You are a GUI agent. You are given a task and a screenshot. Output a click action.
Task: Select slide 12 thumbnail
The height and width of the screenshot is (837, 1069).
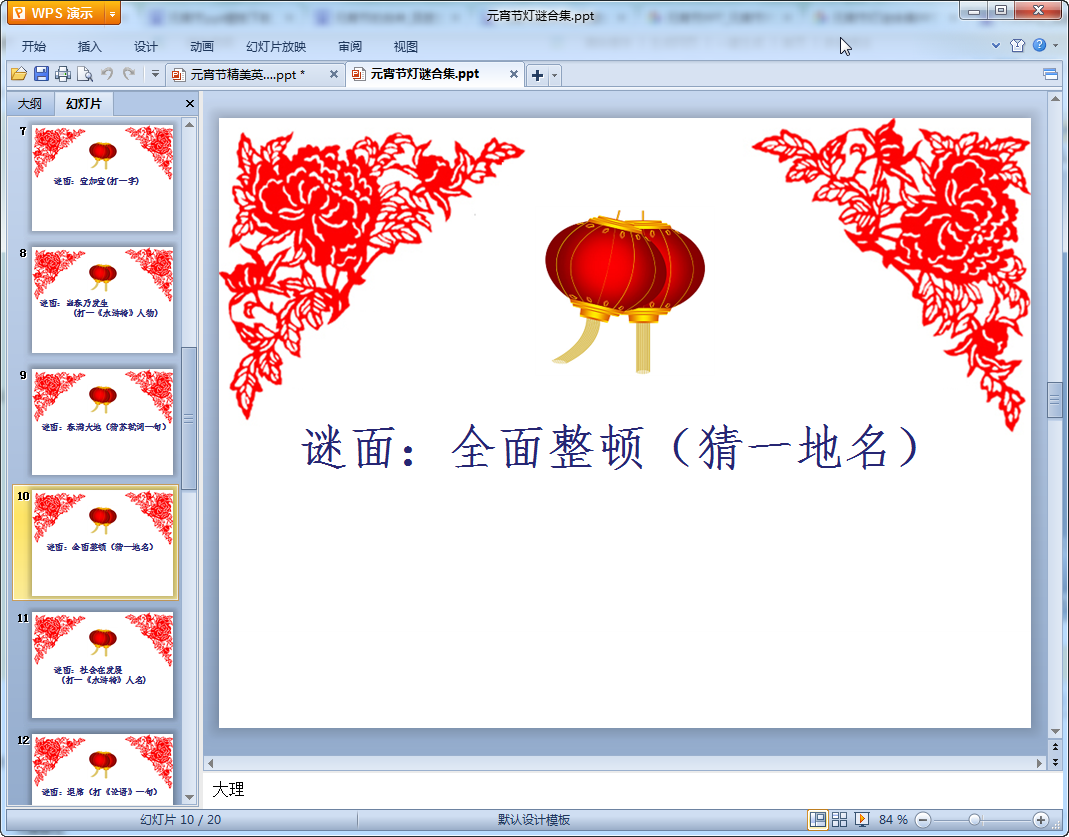(102, 768)
